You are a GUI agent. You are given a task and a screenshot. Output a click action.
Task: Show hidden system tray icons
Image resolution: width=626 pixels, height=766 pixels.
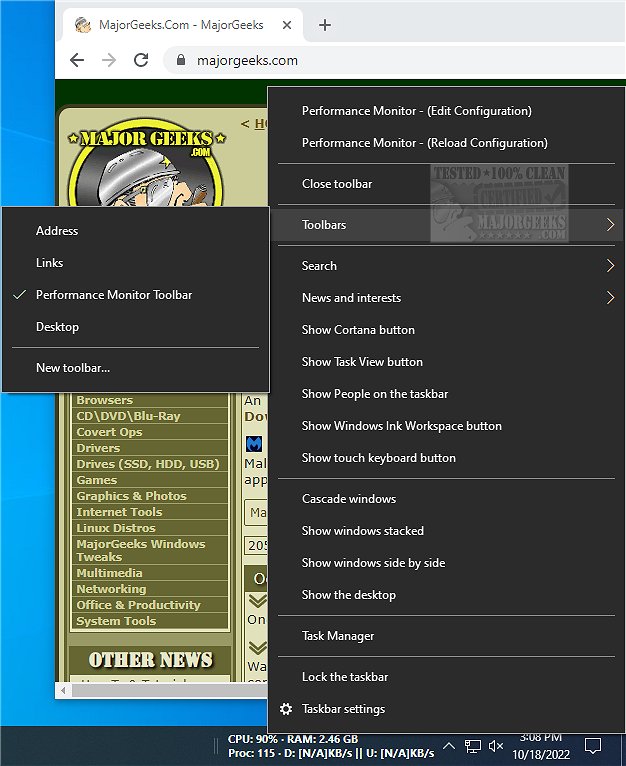coord(449,746)
